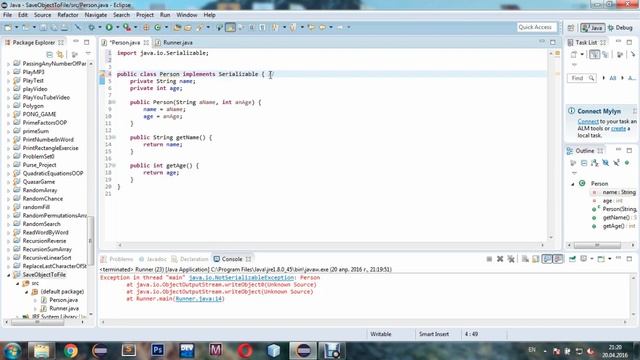640x360 pixels.
Task: Collapse the Person class in Outline
Action: coord(573,184)
